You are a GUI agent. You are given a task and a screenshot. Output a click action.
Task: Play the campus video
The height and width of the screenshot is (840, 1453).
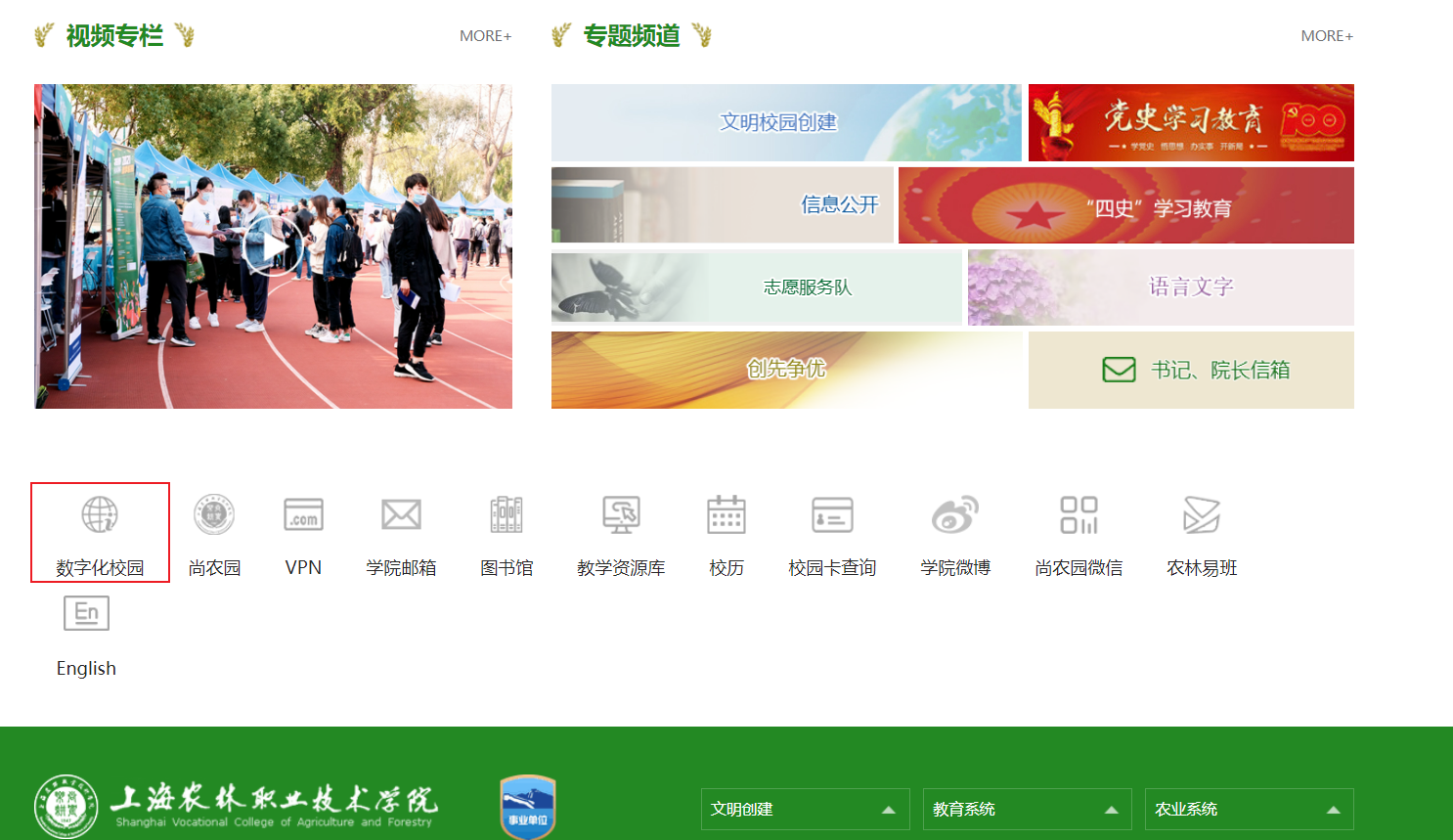pos(273,247)
